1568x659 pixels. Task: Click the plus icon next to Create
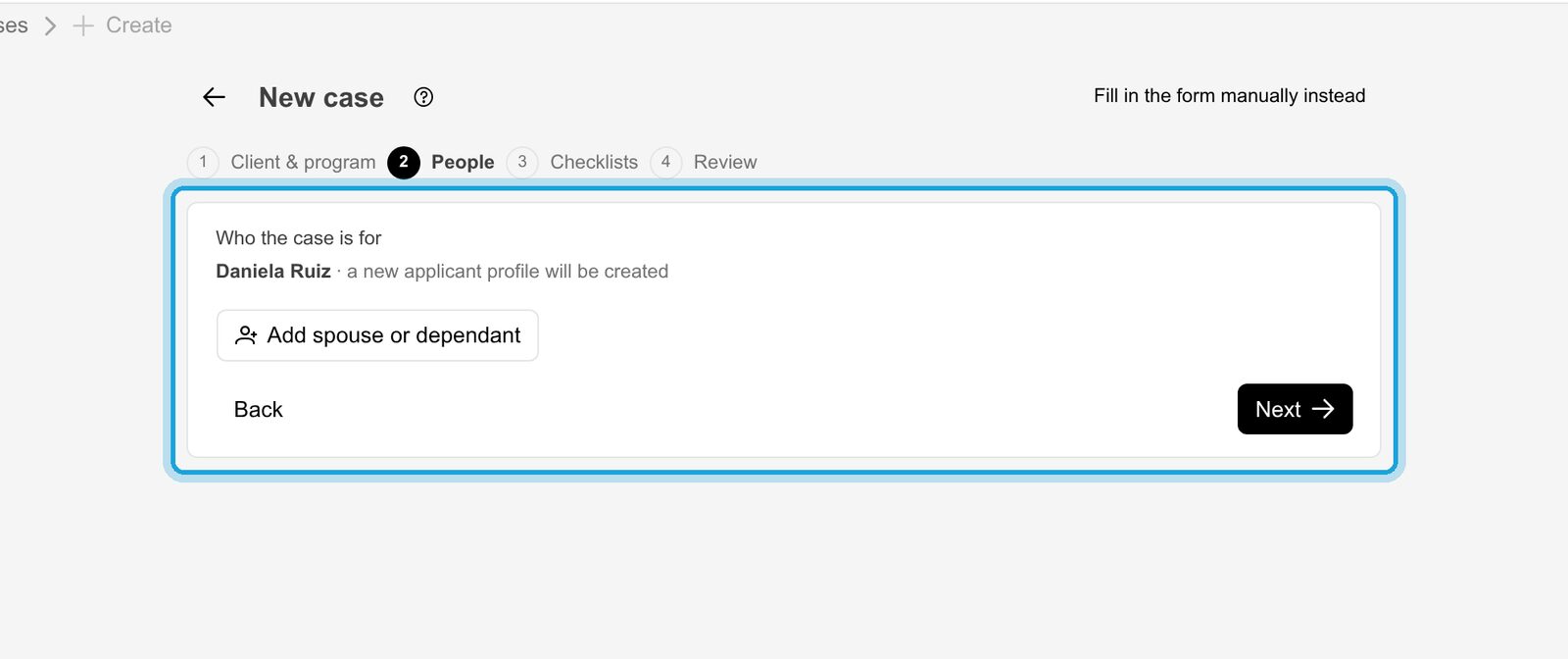click(83, 25)
